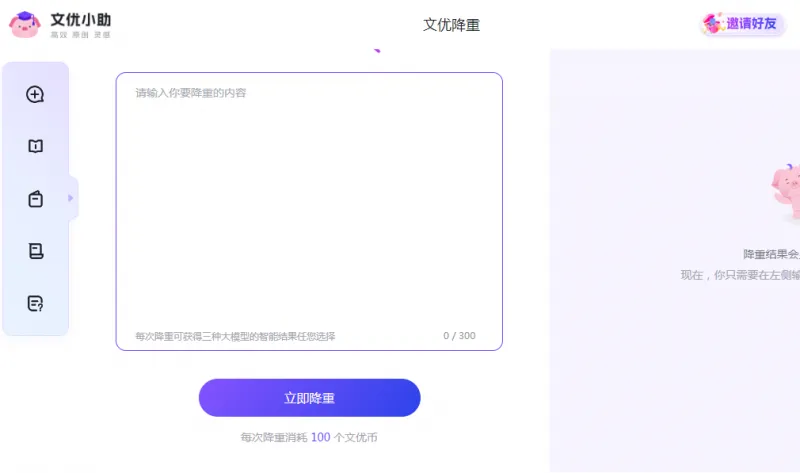Click the clipboard box icon in sidebar
Screen dimensions: 800x473
coord(35,199)
